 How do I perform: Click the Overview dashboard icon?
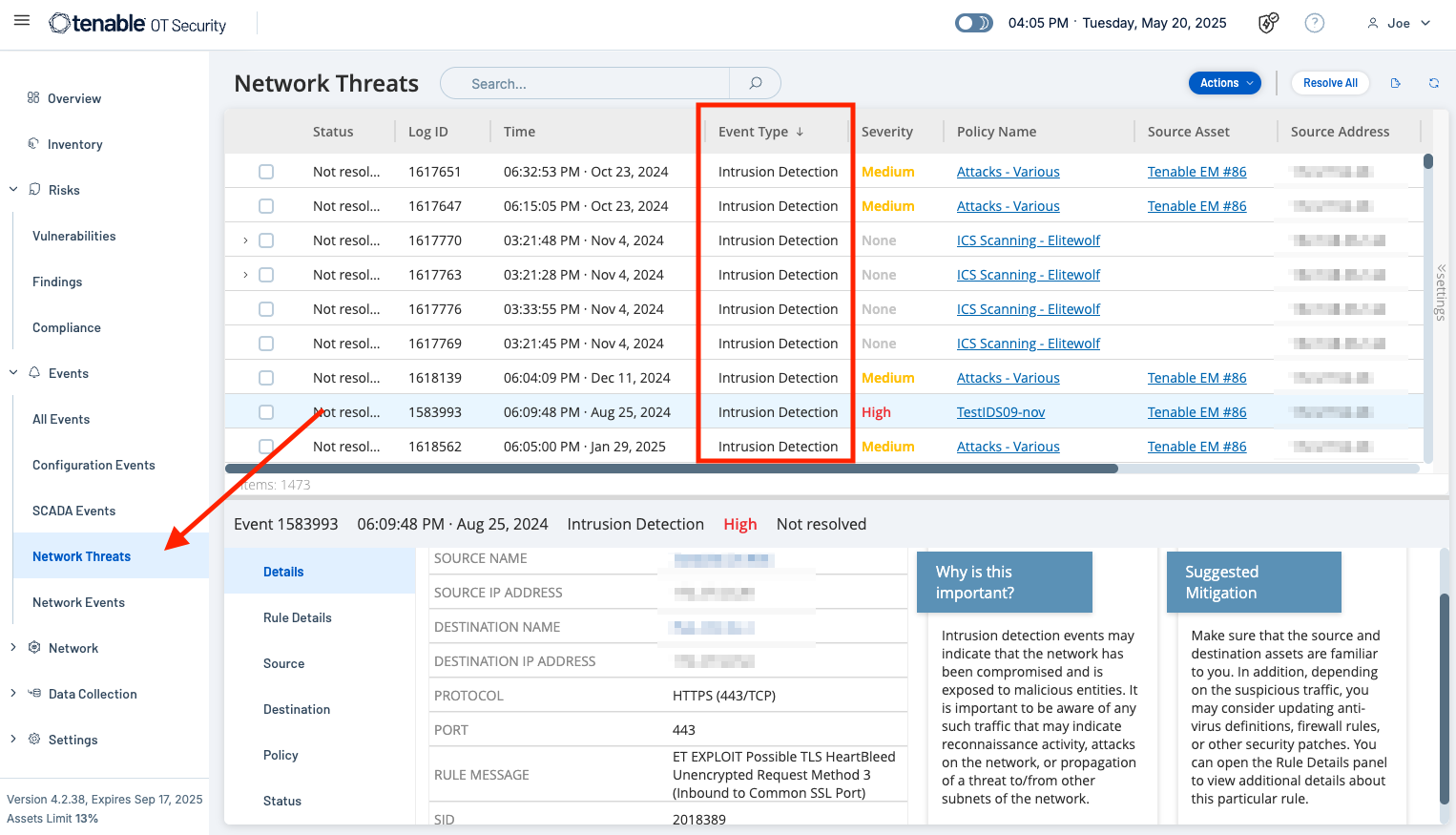[x=33, y=98]
